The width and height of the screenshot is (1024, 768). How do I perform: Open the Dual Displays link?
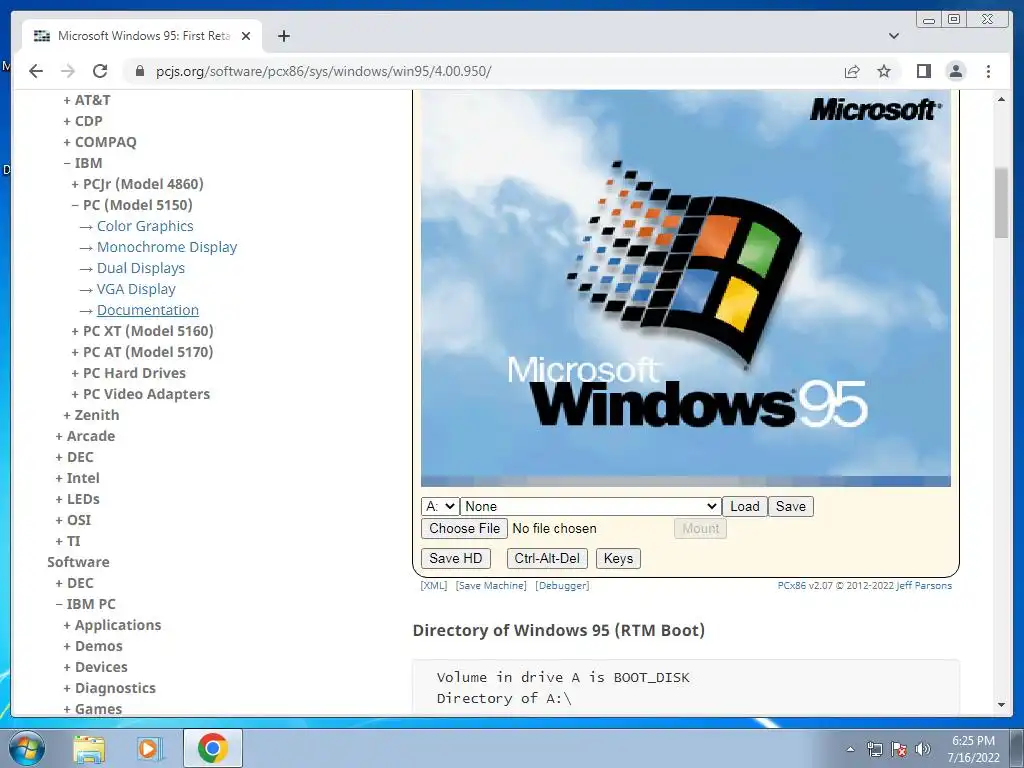tap(141, 268)
